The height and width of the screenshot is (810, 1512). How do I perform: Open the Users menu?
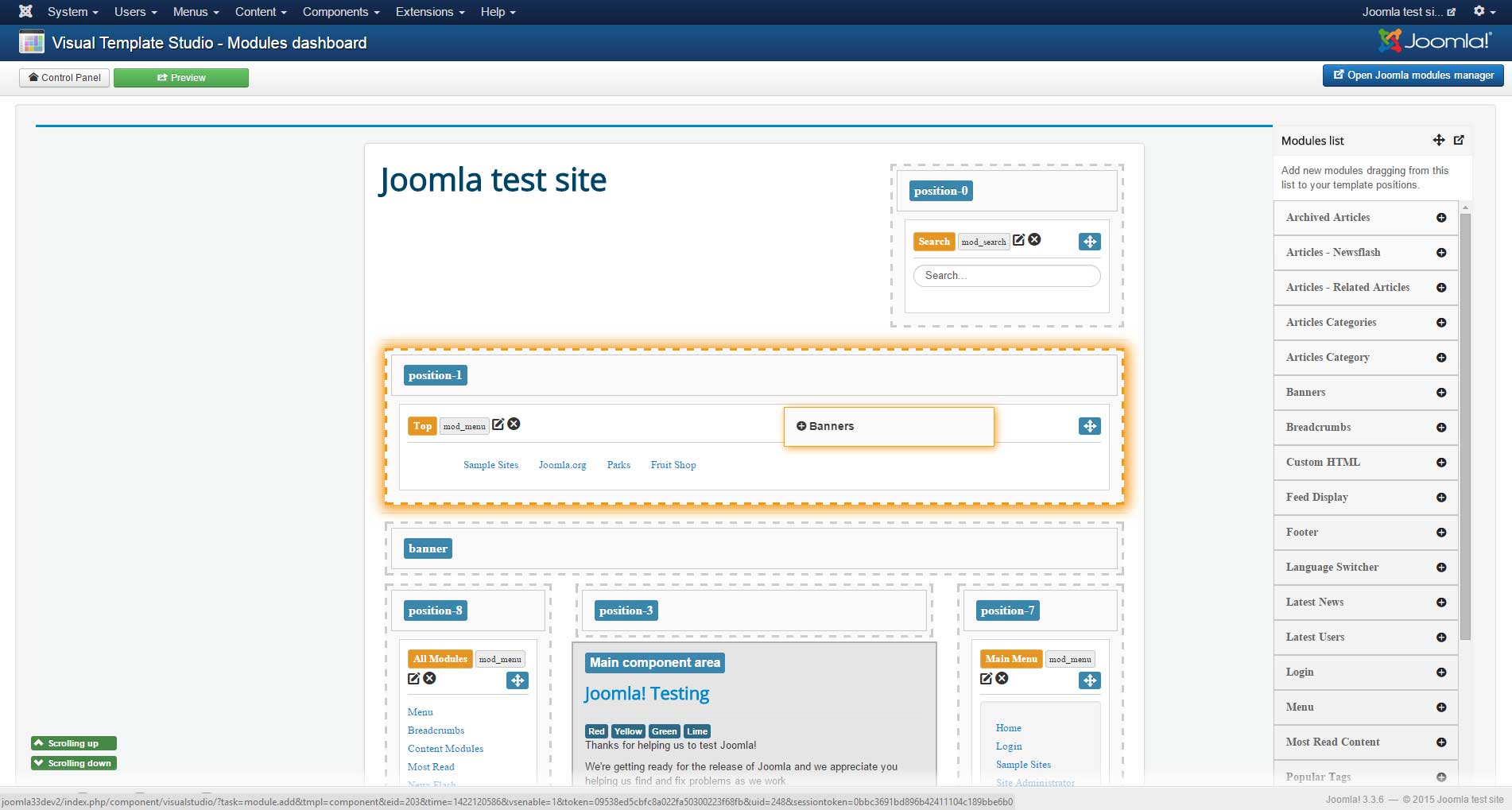tap(135, 12)
